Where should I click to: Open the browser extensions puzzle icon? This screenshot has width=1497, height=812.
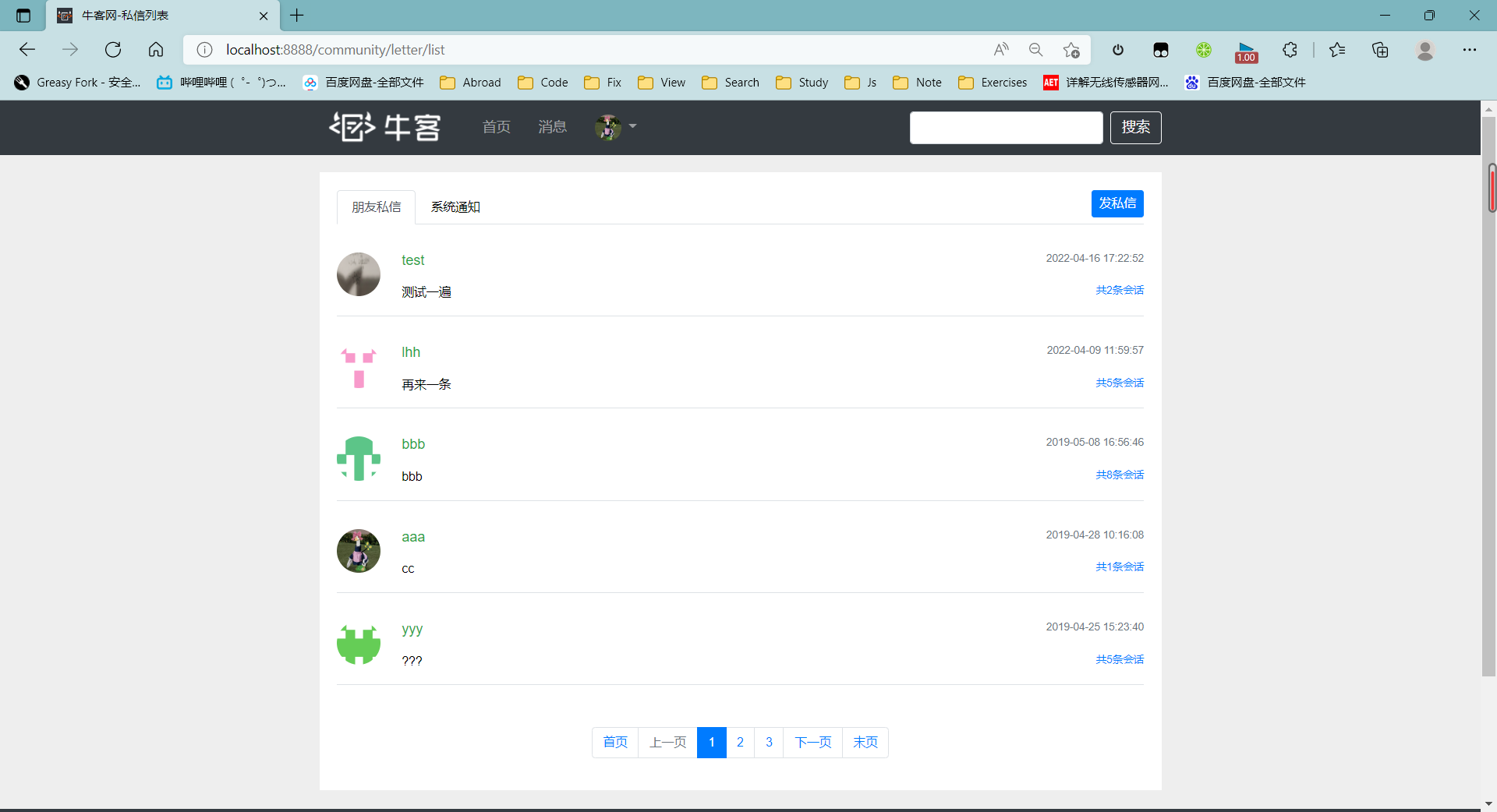tap(1290, 50)
